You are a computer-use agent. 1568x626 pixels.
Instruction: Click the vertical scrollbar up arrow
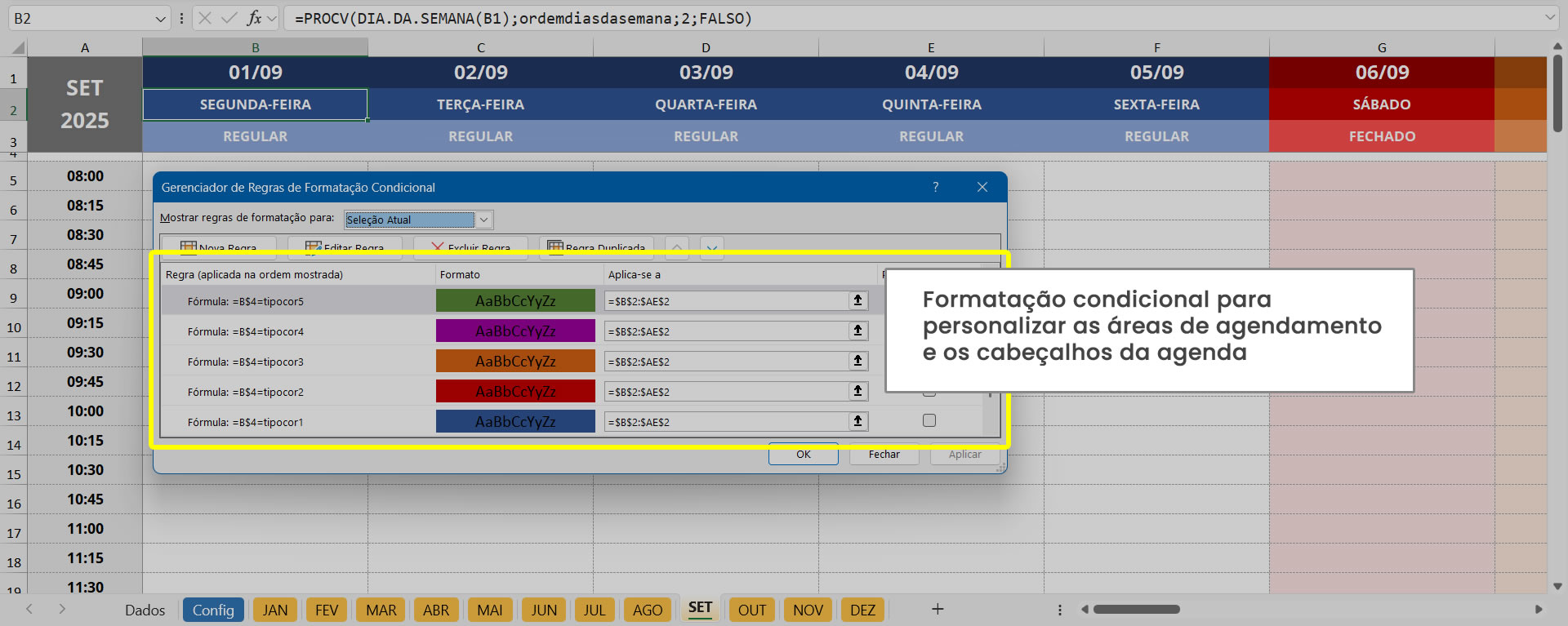click(x=1557, y=47)
